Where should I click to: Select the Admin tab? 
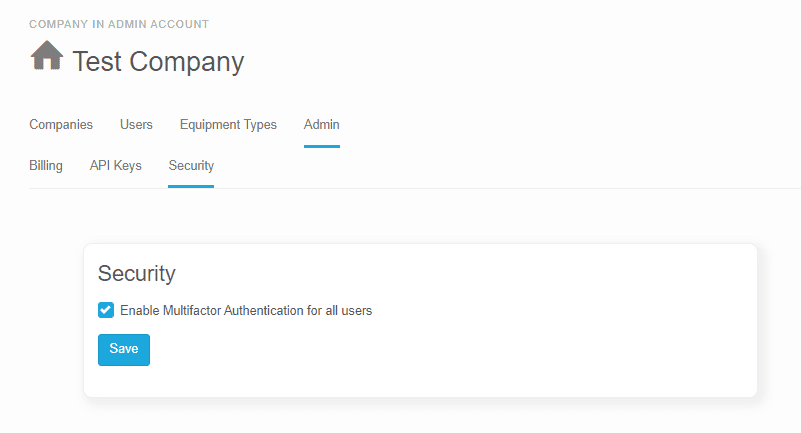point(321,125)
